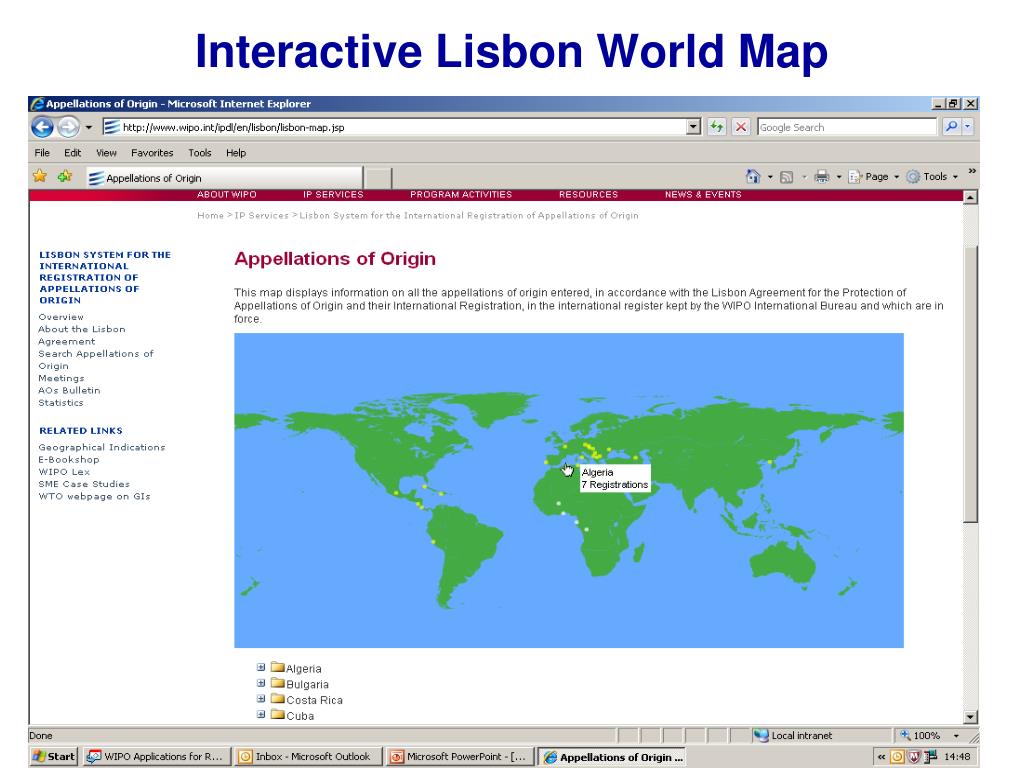Open the recent pages dropdown beside Forward
This screenshot has height=768, width=1024.
coord(89,127)
